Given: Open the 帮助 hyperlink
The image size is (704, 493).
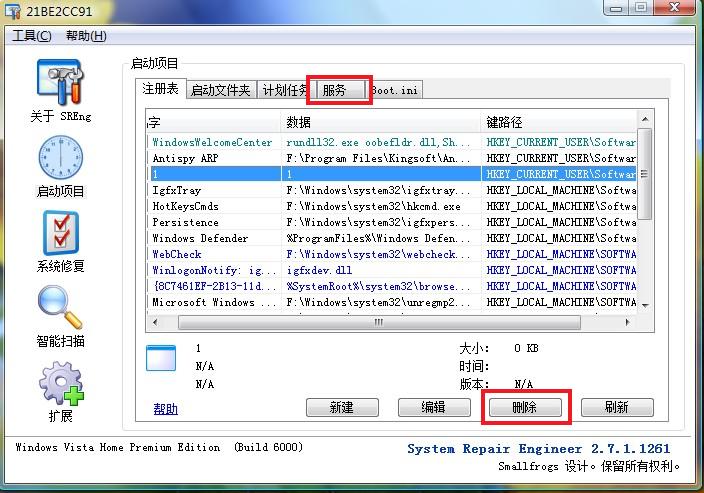Looking at the screenshot, I should point(165,409).
